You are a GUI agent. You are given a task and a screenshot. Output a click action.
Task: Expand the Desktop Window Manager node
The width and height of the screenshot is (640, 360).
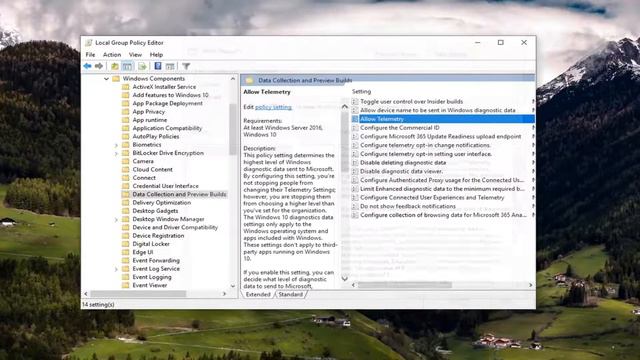[x=116, y=219]
